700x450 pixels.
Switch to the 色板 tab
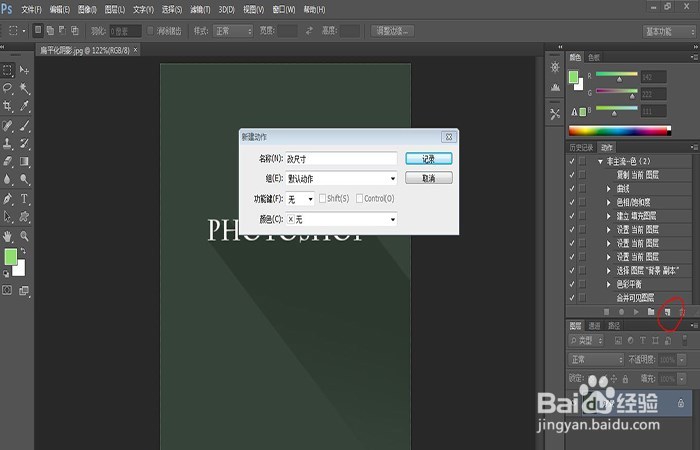pyautogui.click(x=594, y=57)
